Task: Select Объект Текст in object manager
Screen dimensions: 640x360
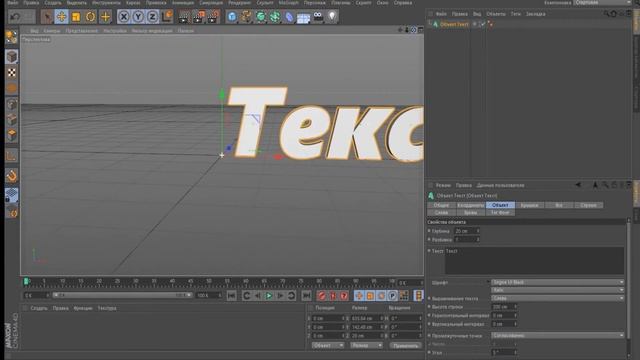Action: (x=454, y=24)
